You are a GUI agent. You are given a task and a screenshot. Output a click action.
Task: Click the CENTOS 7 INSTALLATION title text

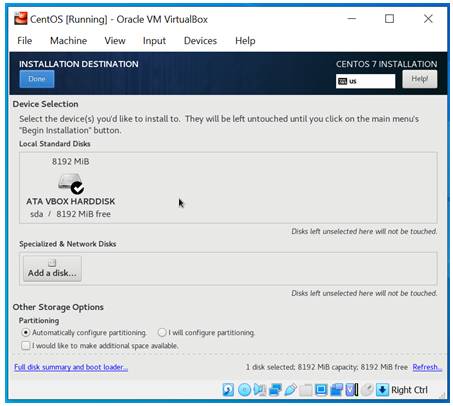tap(386, 64)
